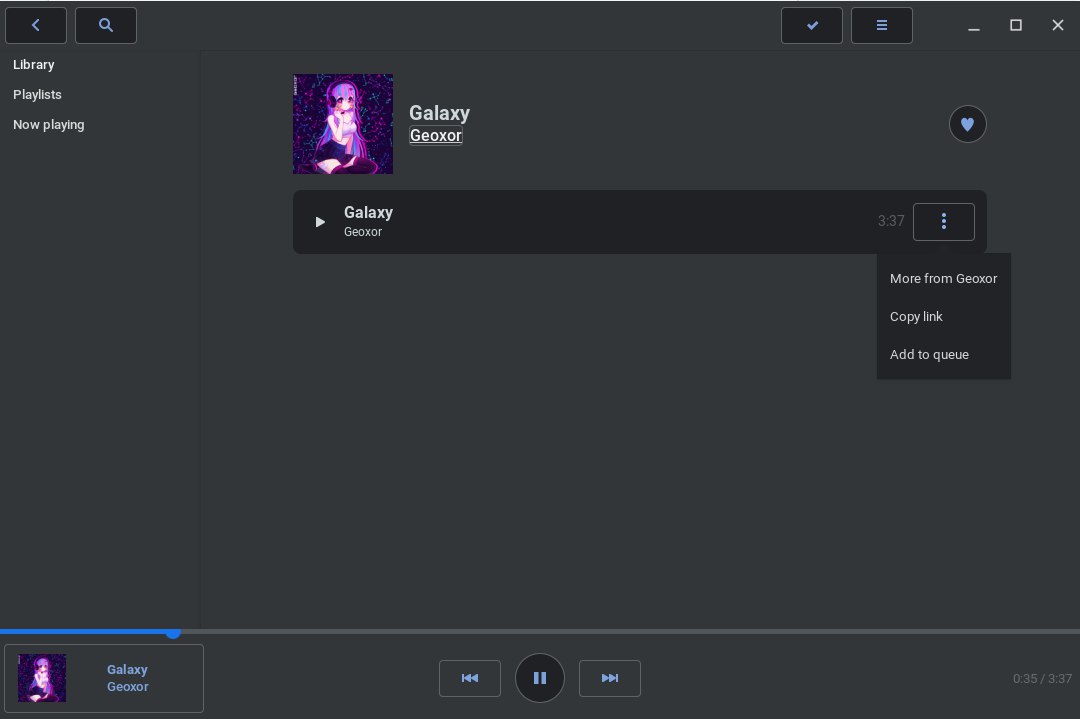Screen dimensions: 1080x719
Task: Click the Galaxy album cover art
Action: click(x=343, y=124)
